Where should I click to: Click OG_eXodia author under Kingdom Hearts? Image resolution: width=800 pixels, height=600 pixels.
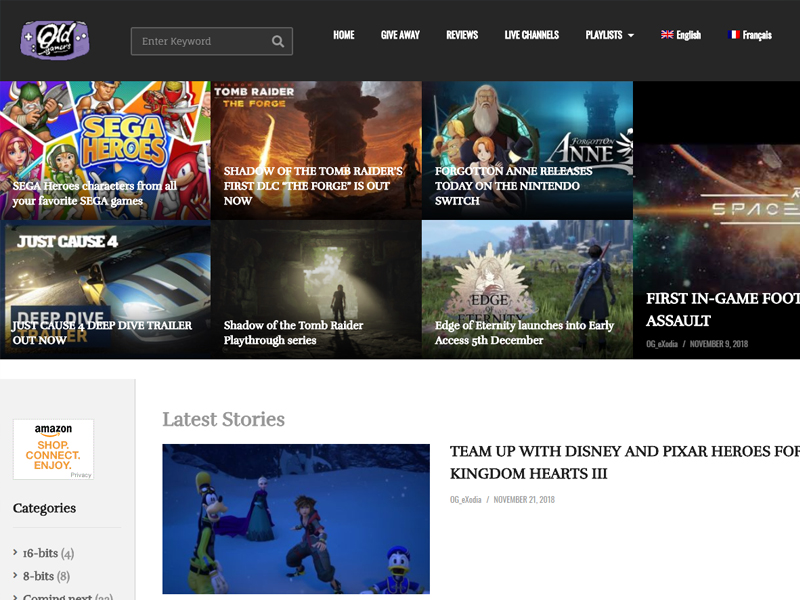tap(465, 499)
